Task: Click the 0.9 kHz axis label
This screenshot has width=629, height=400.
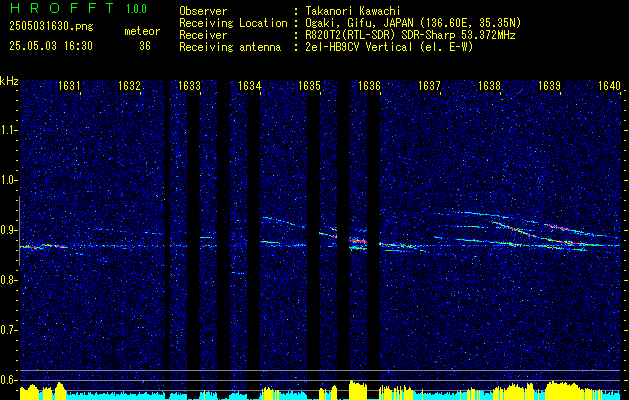Action: point(9,230)
